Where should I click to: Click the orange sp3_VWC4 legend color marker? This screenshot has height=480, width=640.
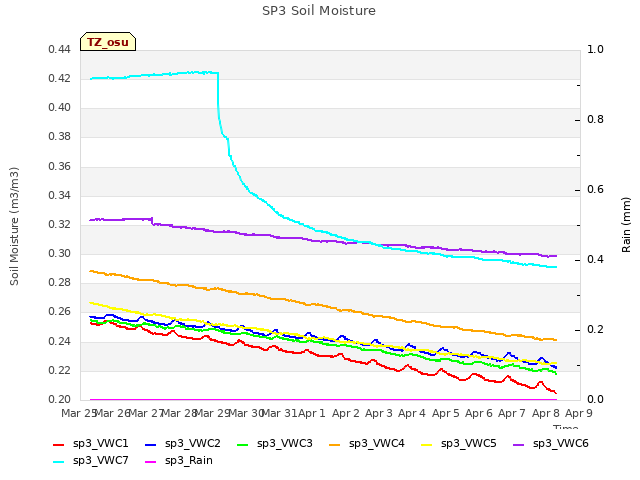pos(335,445)
